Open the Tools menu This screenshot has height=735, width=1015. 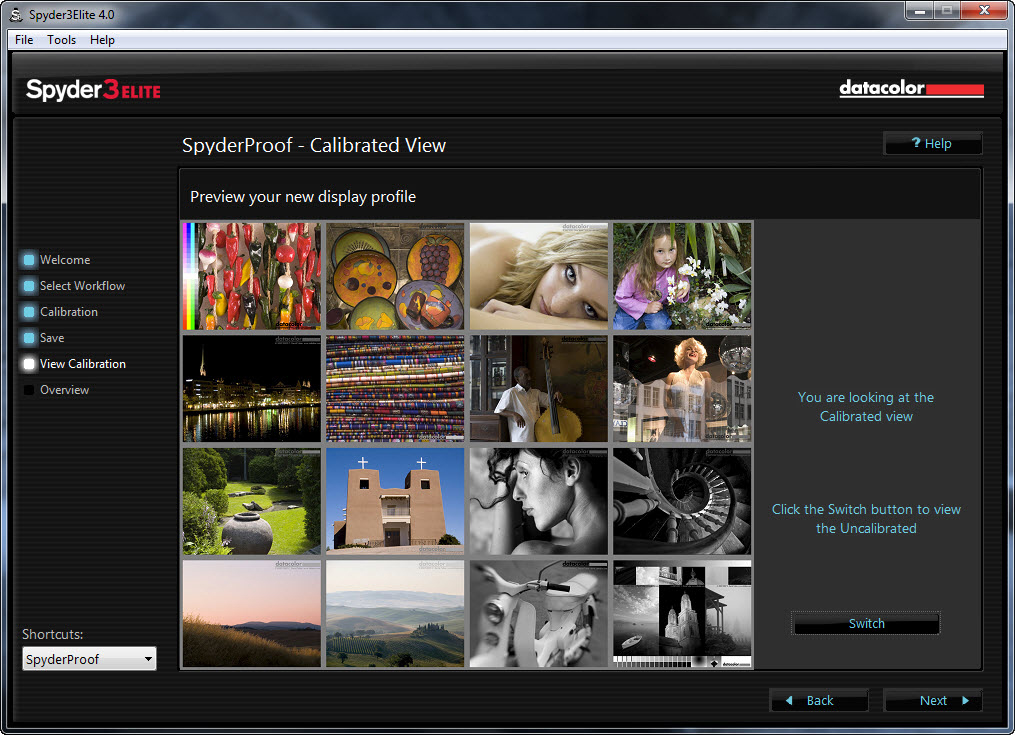pos(61,40)
